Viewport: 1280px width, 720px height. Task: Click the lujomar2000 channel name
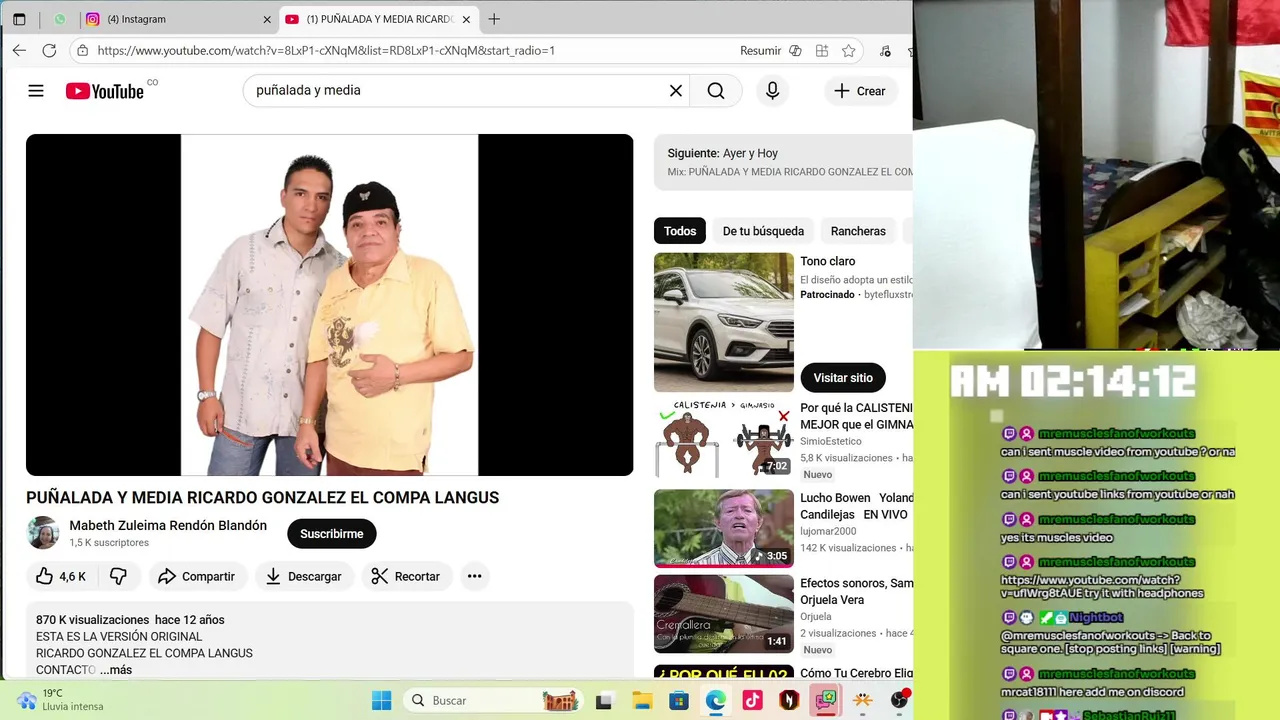[x=828, y=531]
